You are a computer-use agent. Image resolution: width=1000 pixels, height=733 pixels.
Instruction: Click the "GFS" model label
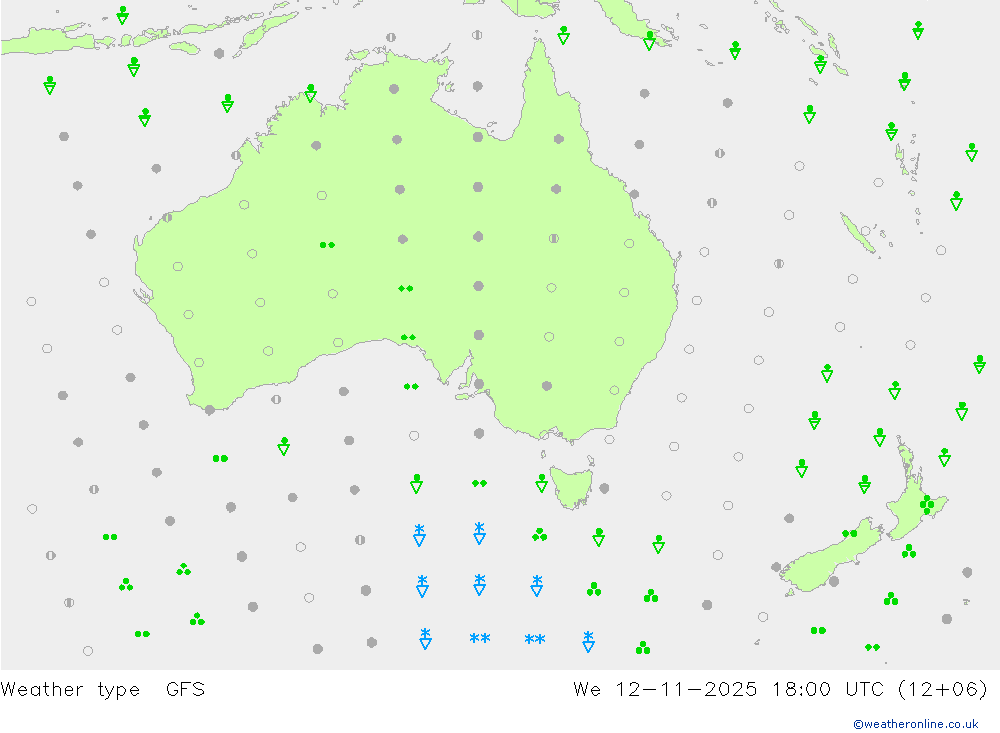click(x=185, y=689)
